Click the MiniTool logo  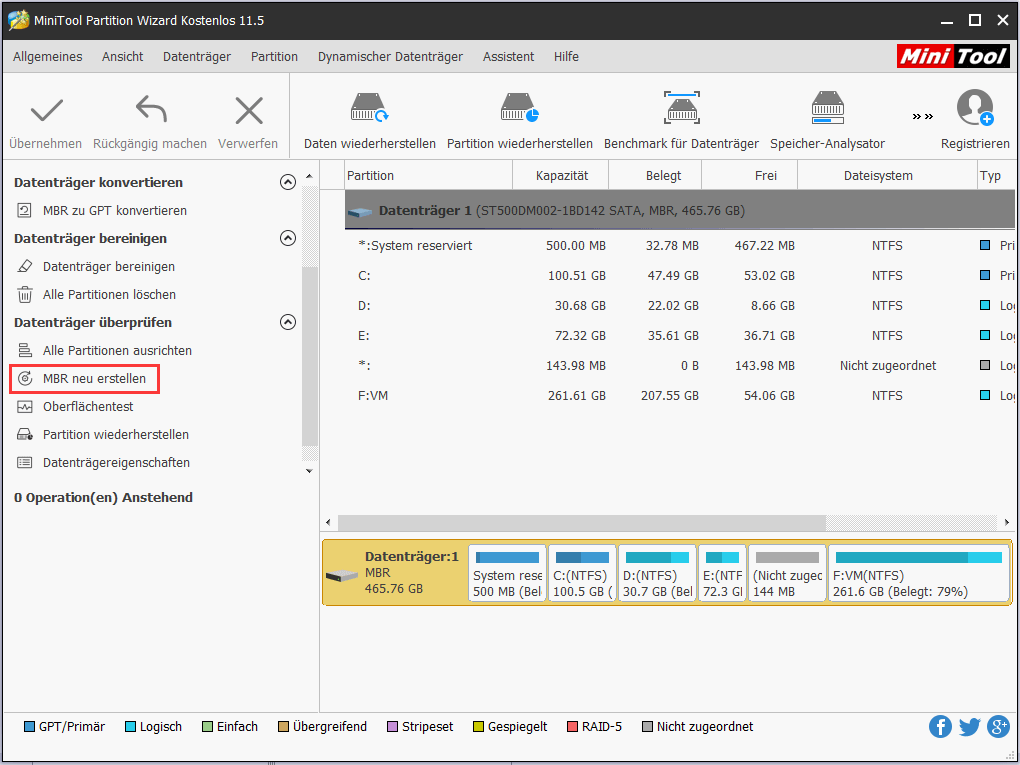point(953,56)
